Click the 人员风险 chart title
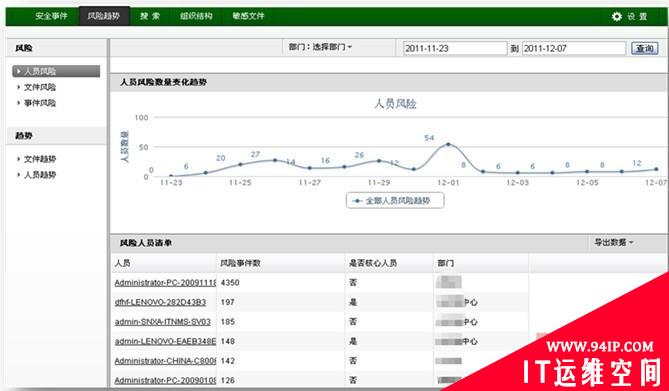The image size is (669, 391). [x=395, y=104]
